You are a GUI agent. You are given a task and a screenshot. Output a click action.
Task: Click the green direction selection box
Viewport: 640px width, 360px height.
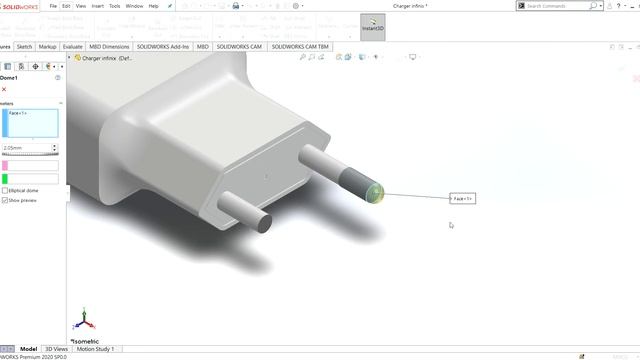30,178
